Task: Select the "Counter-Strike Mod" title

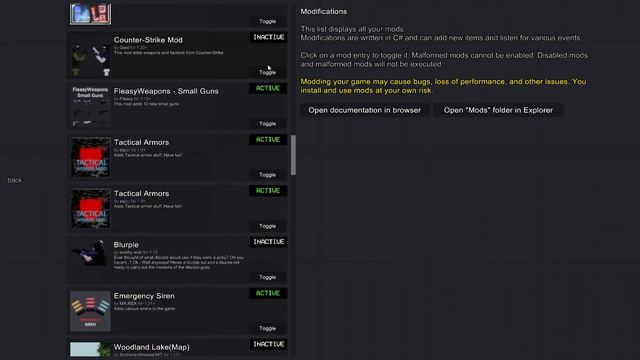Action: point(148,40)
